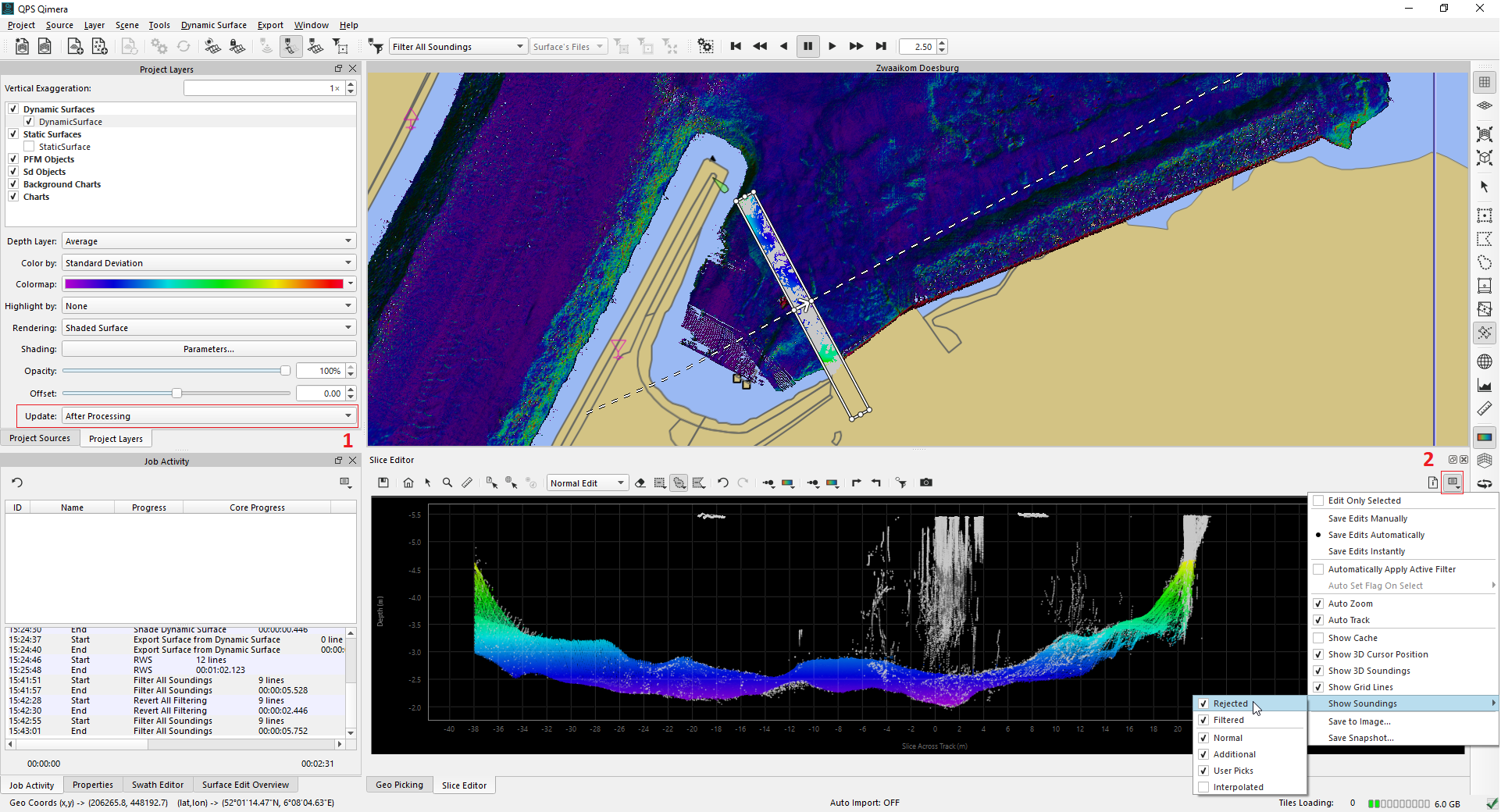Enable the StaticSurface layer checkbox
Image resolution: width=1501 pixels, height=812 pixels.
pyautogui.click(x=29, y=147)
